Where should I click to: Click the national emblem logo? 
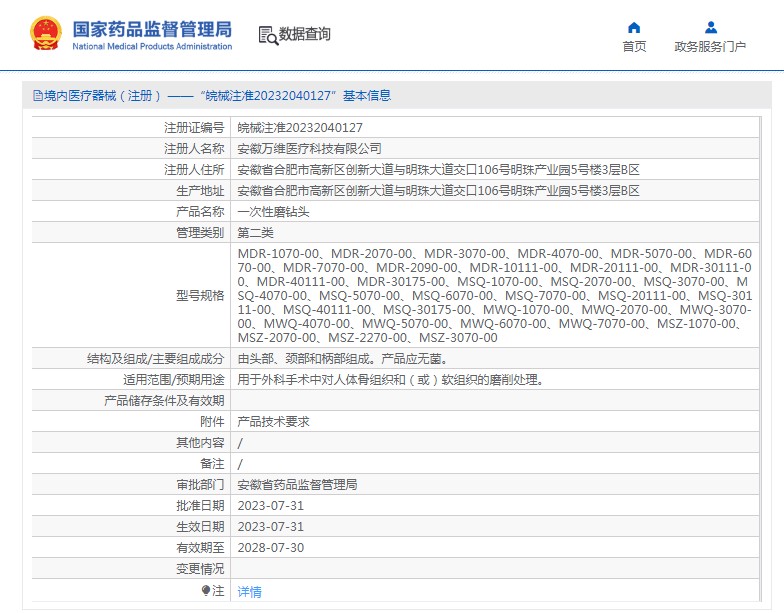46,34
